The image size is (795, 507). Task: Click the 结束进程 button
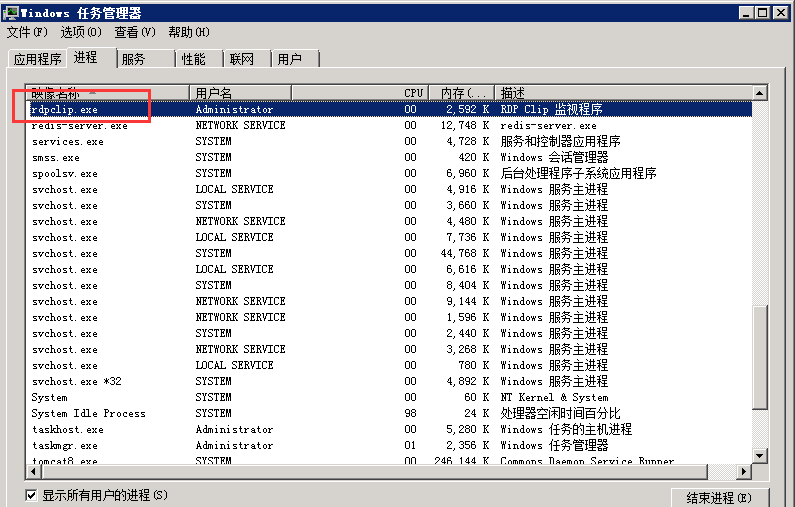[719, 498]
